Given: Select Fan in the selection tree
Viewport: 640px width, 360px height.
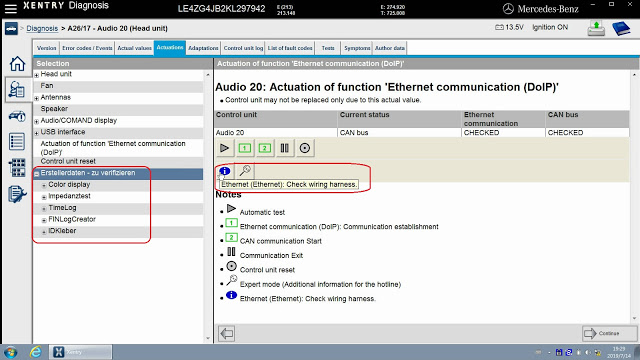Looking at the screenshot, I should pos(118,86).
